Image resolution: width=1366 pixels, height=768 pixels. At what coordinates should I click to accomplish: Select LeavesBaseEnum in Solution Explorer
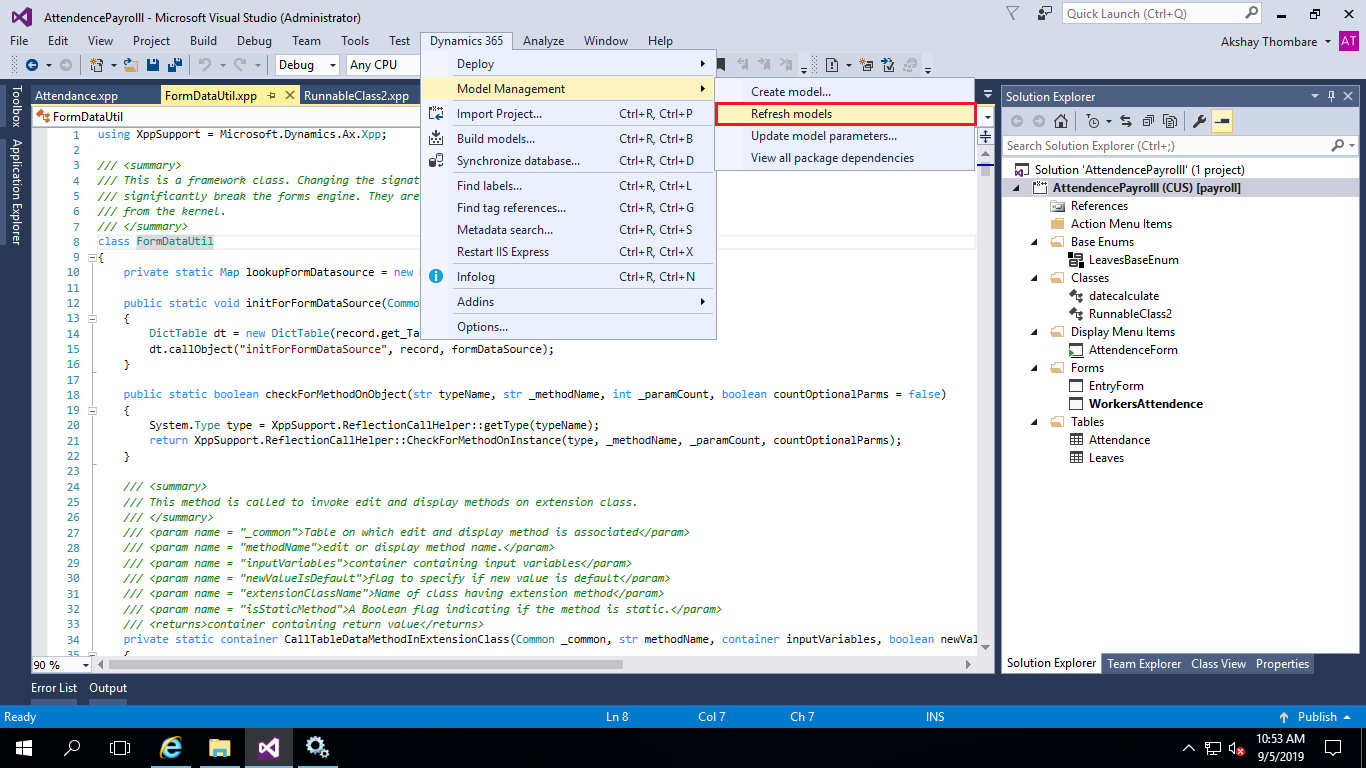(x=1133, y=260)
